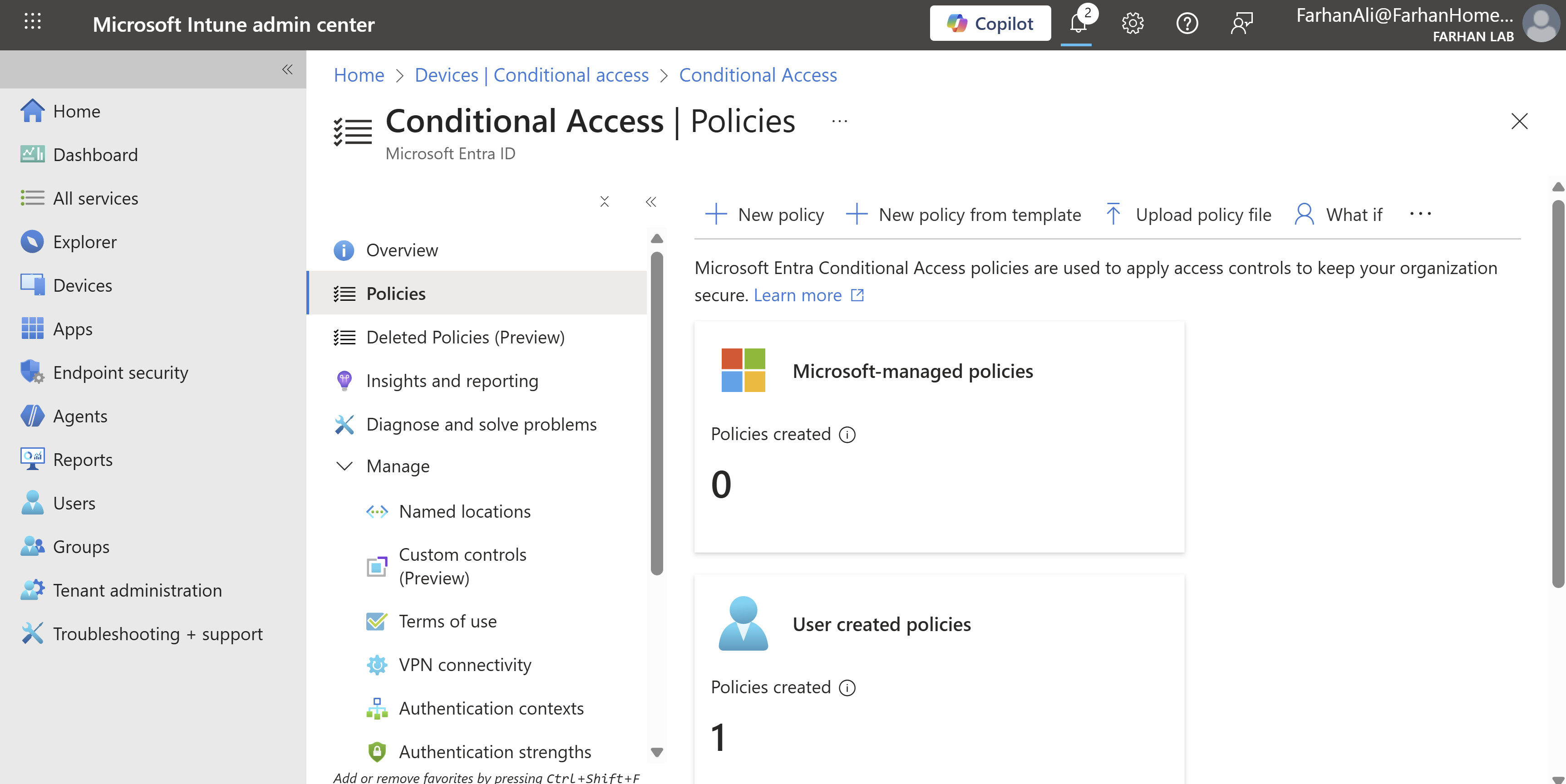The height and width of the screenshot is (784, 1566).
Task: Navigate to Devices | Conditional access breadcrumb
Action: pyautogui.click(x=532, y=75)
